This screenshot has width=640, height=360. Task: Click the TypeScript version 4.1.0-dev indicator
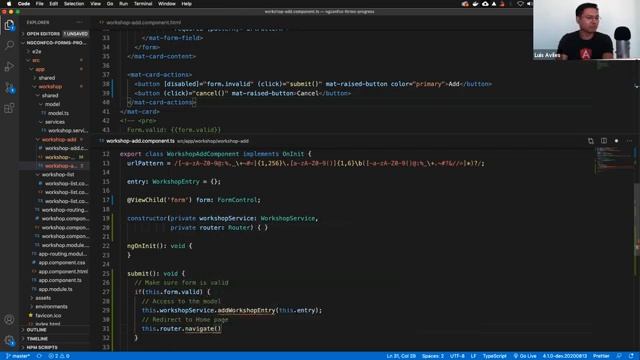564,356
